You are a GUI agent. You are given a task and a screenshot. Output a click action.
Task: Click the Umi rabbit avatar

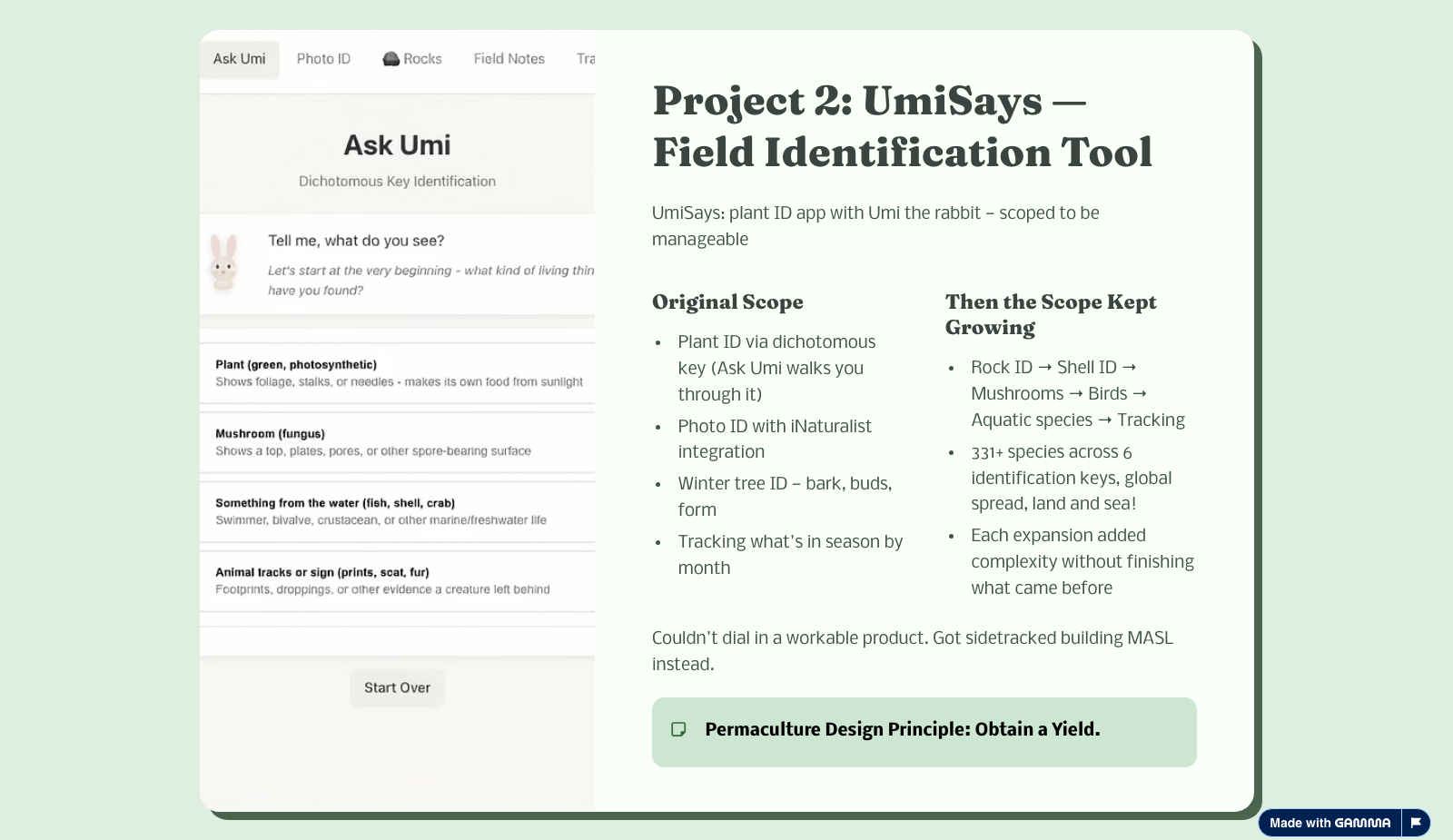[x=223, y=262]
